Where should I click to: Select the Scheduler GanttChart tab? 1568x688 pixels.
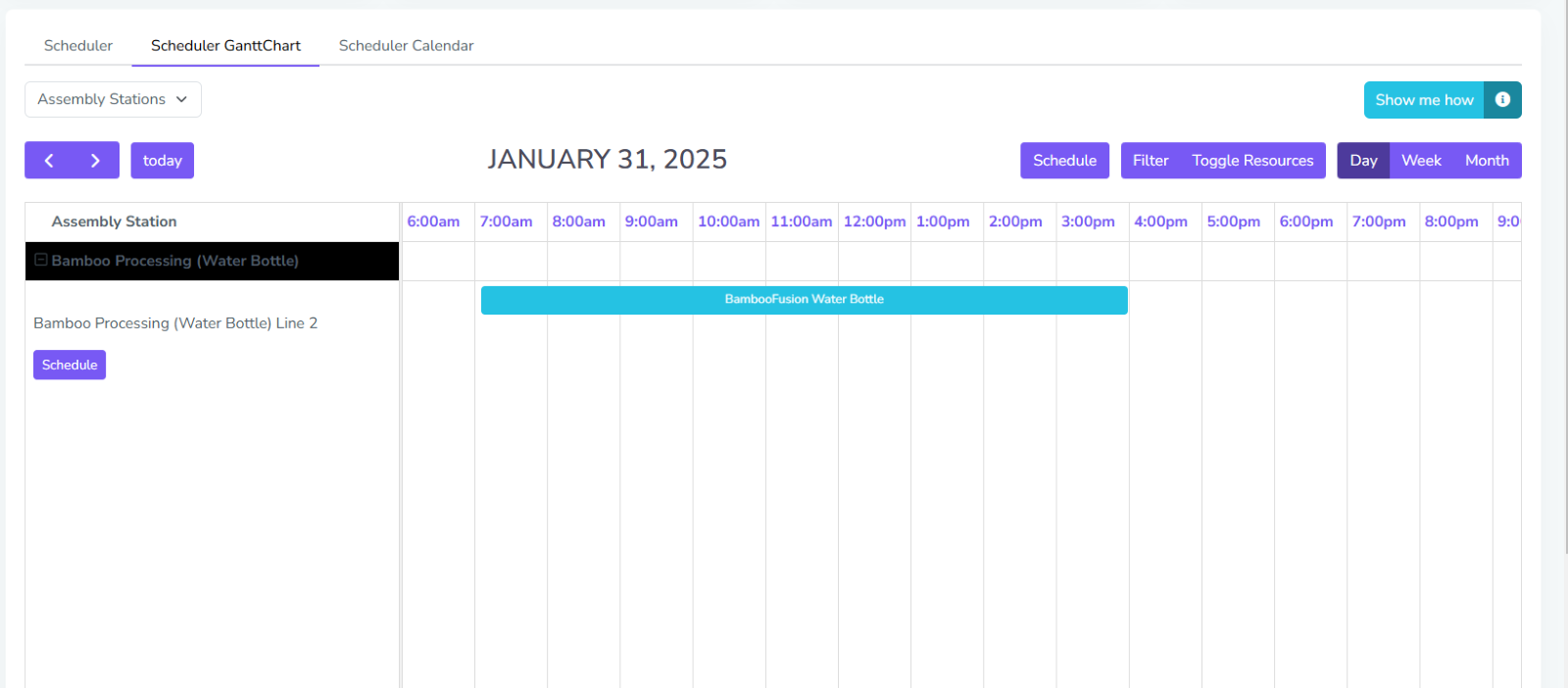point(225,46)
